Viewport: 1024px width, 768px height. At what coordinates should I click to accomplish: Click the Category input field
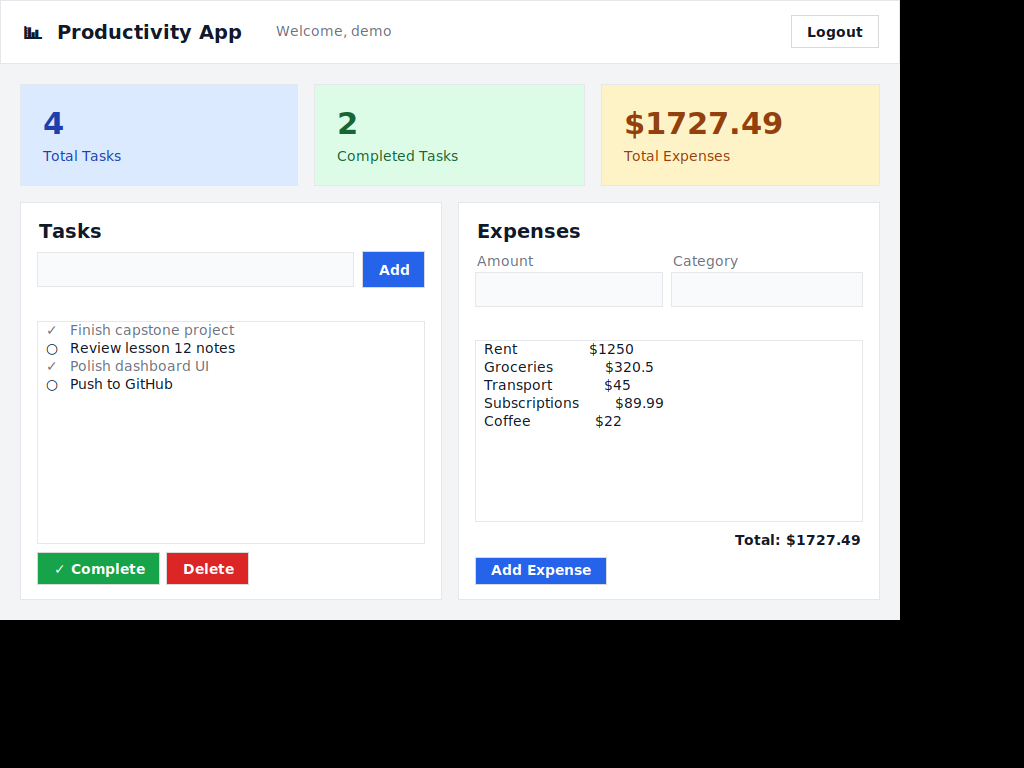767,289
